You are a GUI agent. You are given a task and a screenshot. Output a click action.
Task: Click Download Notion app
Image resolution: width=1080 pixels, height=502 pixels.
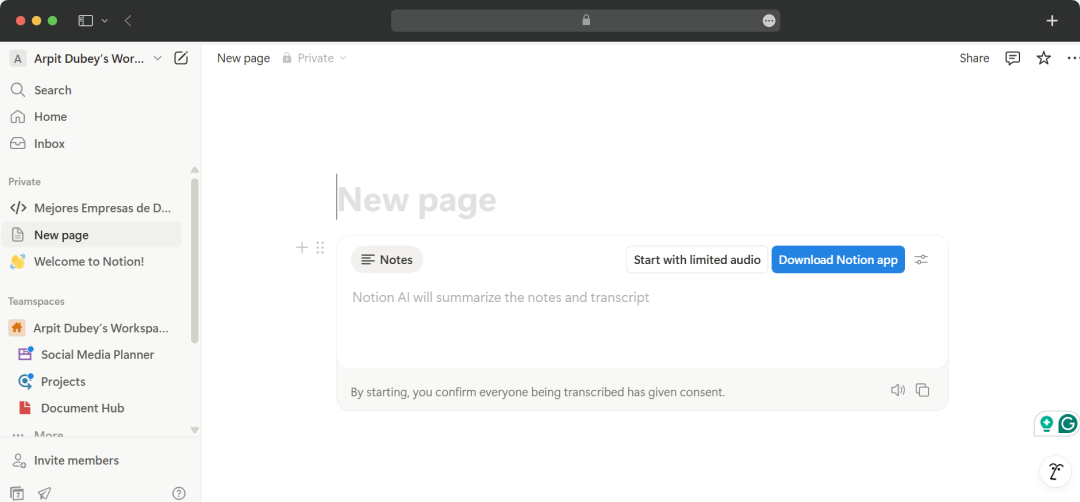[x=838, y=260]
